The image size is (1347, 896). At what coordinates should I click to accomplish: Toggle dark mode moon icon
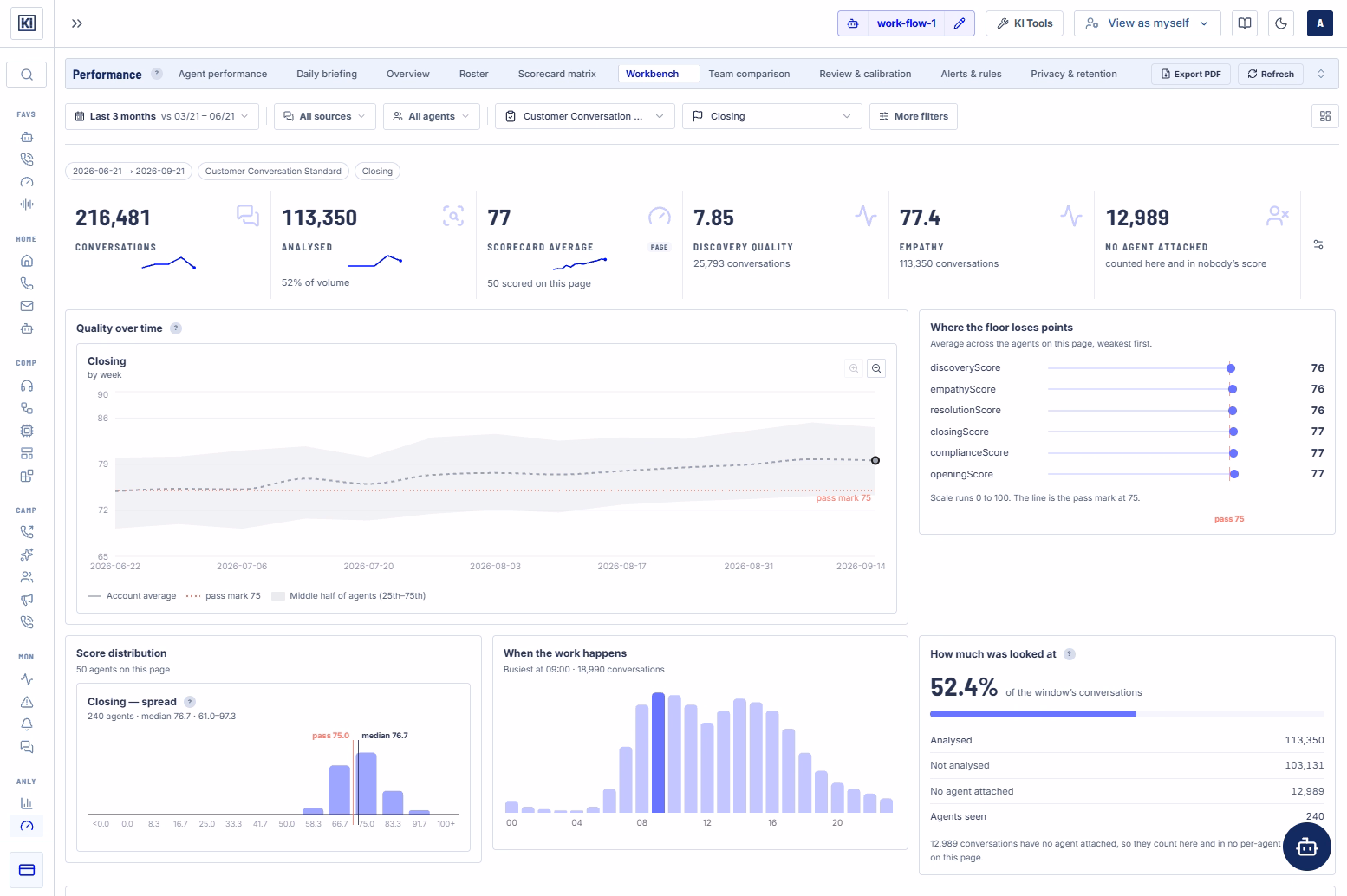click(x=1281, y=23)
